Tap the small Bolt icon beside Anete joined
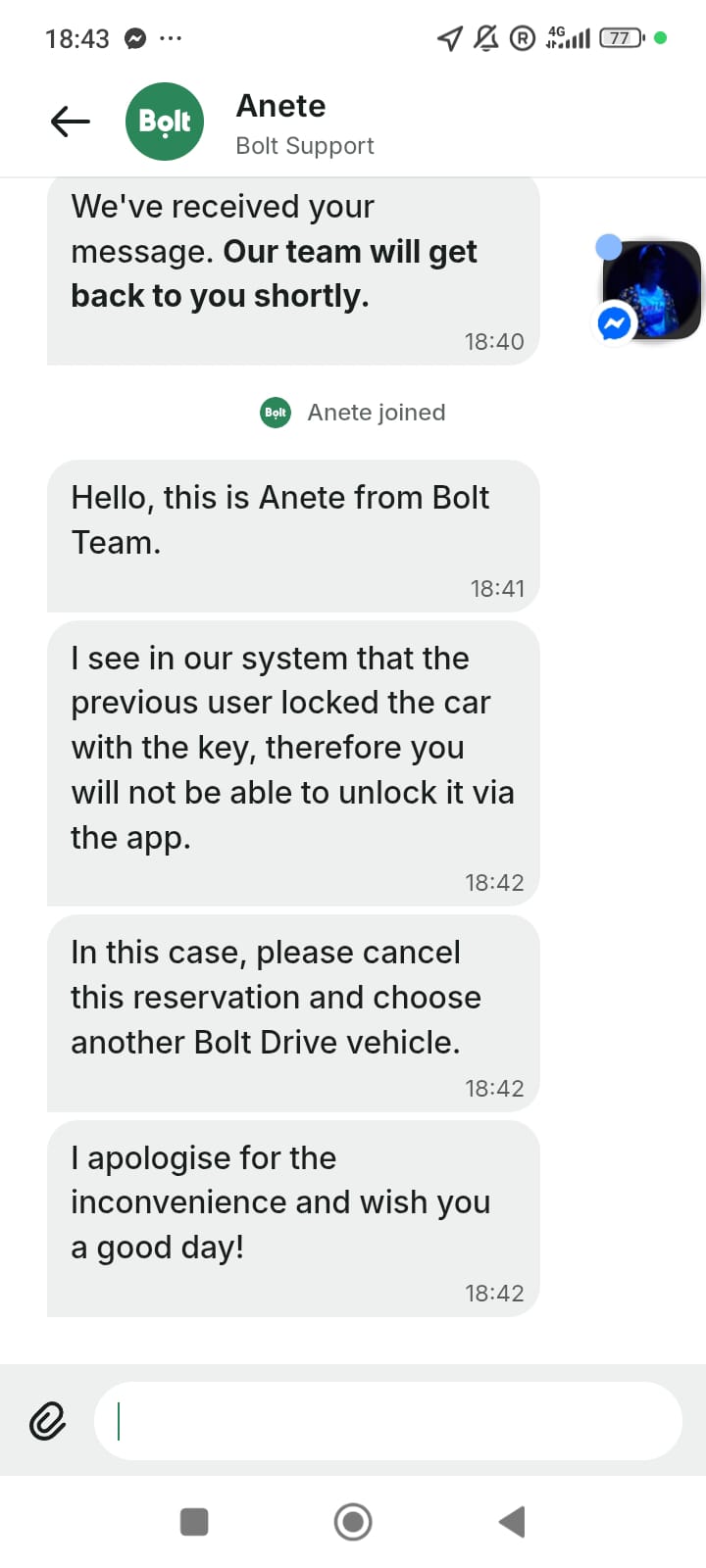 point(276,413)
